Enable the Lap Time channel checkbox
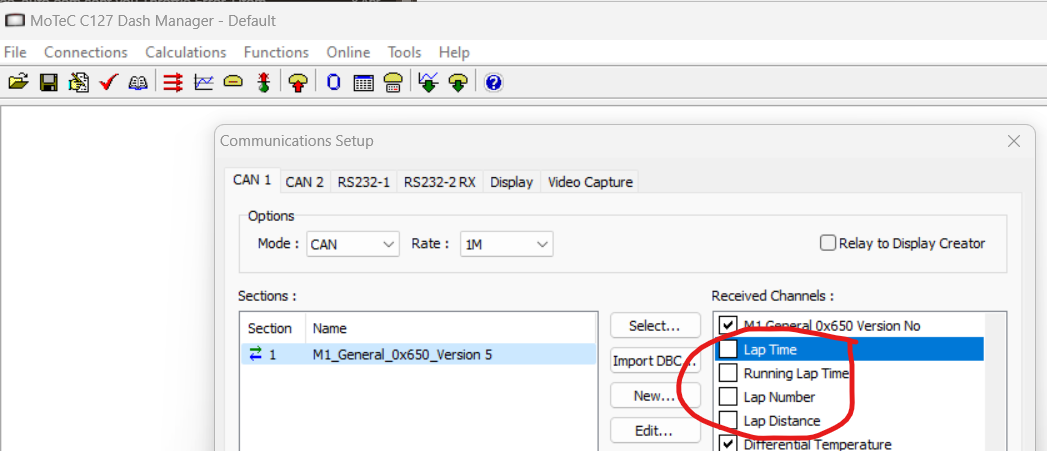Image resolution: width=1047 pixels, height=451 pixels. (728, 349)
